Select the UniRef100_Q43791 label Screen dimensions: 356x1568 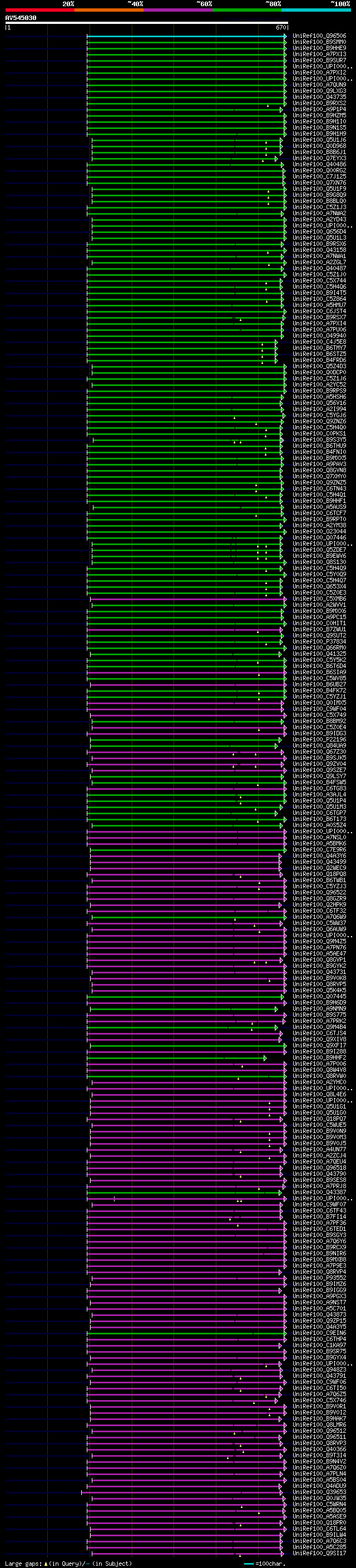pos(319,1376)
